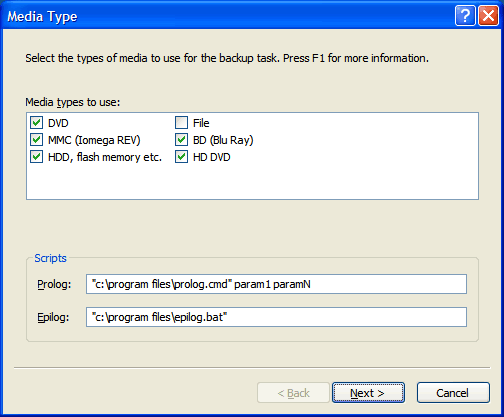Close the Media Type dialog
Viewport: 504px width, 417px height.
click(x=488, y=16)
